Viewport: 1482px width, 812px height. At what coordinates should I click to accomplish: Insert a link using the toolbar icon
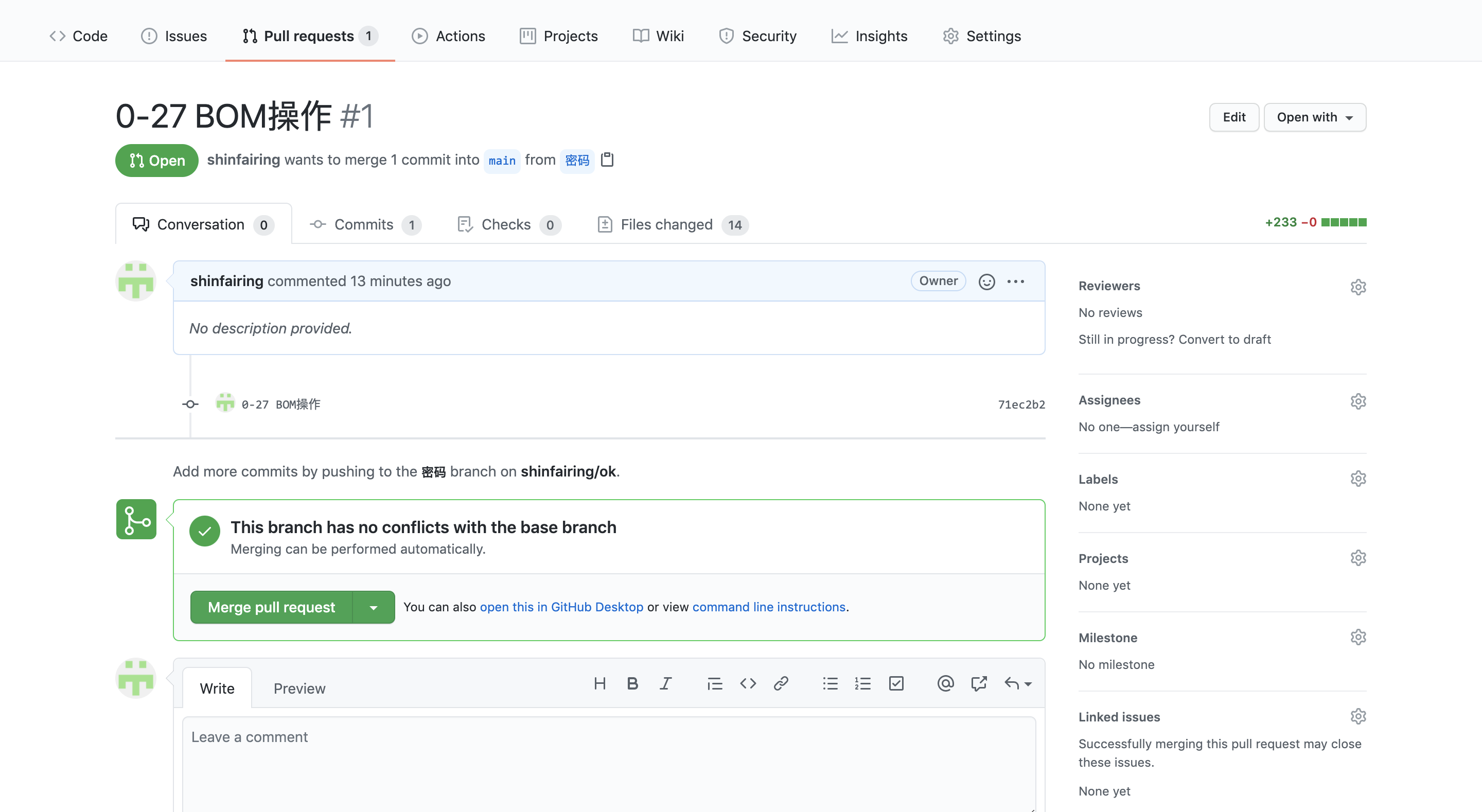click(x=781, y=683)
